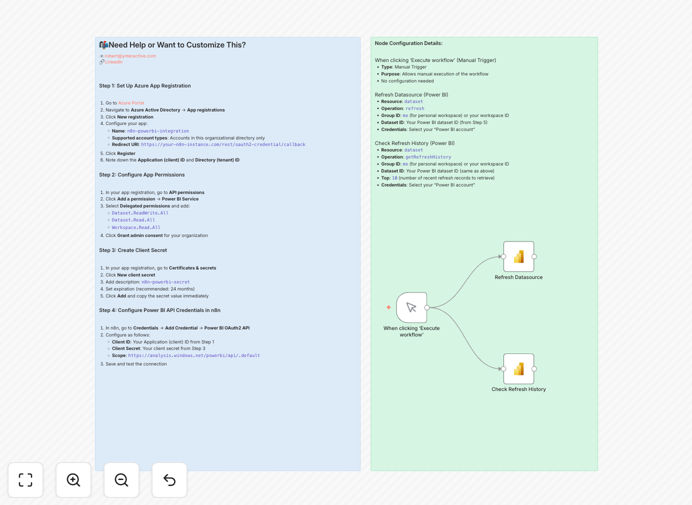Select the manual trigger node cursor icon
692x505 pixels.
(x=411, y=307)
